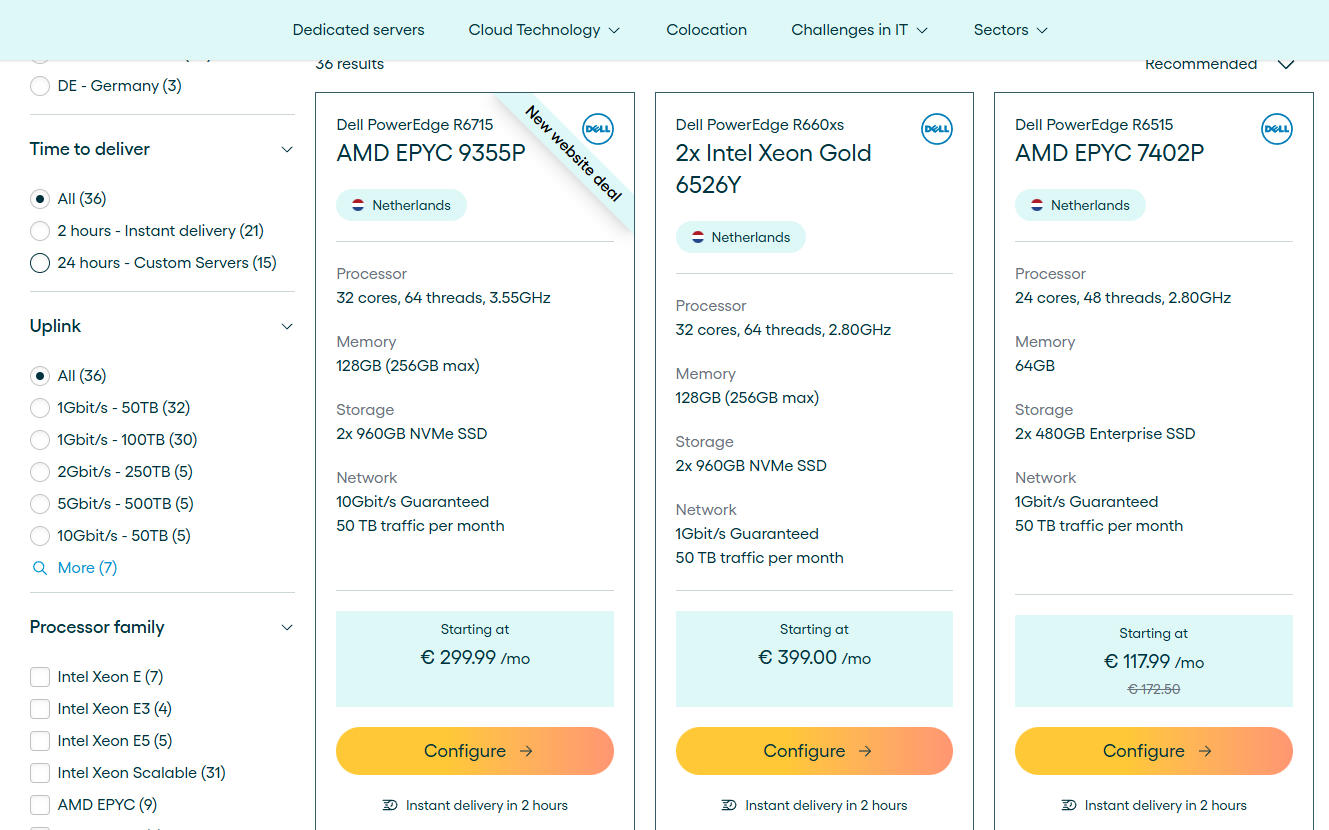Click the magnifier icon beside More (7)
This screenshot has height=830, width=1329.
(x=40, y=568)
